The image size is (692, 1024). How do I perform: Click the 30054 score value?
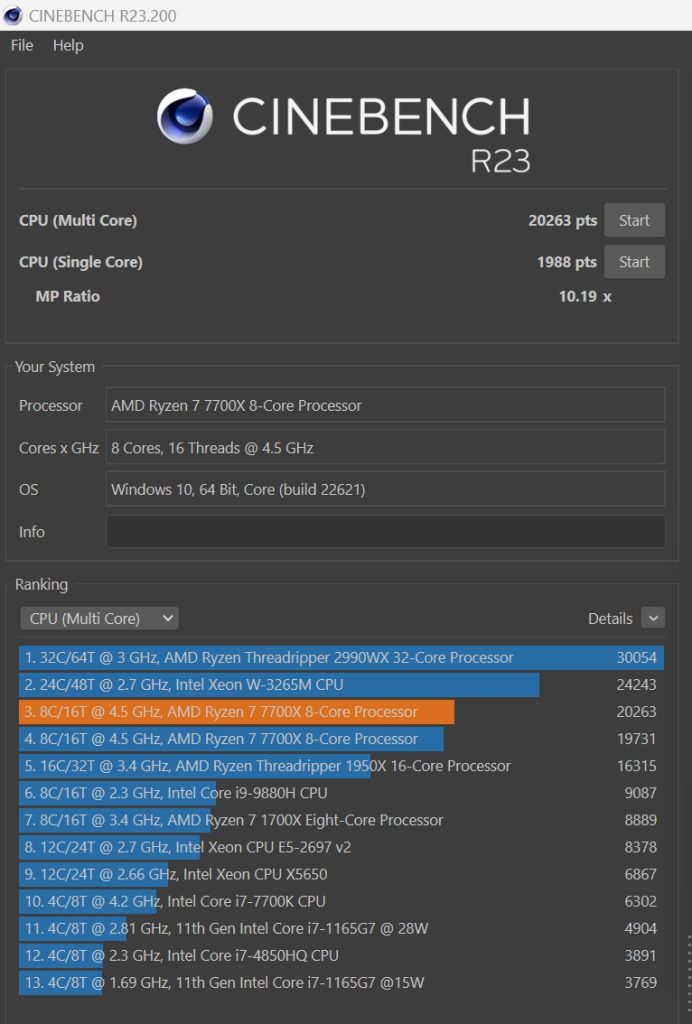point(637,658)
